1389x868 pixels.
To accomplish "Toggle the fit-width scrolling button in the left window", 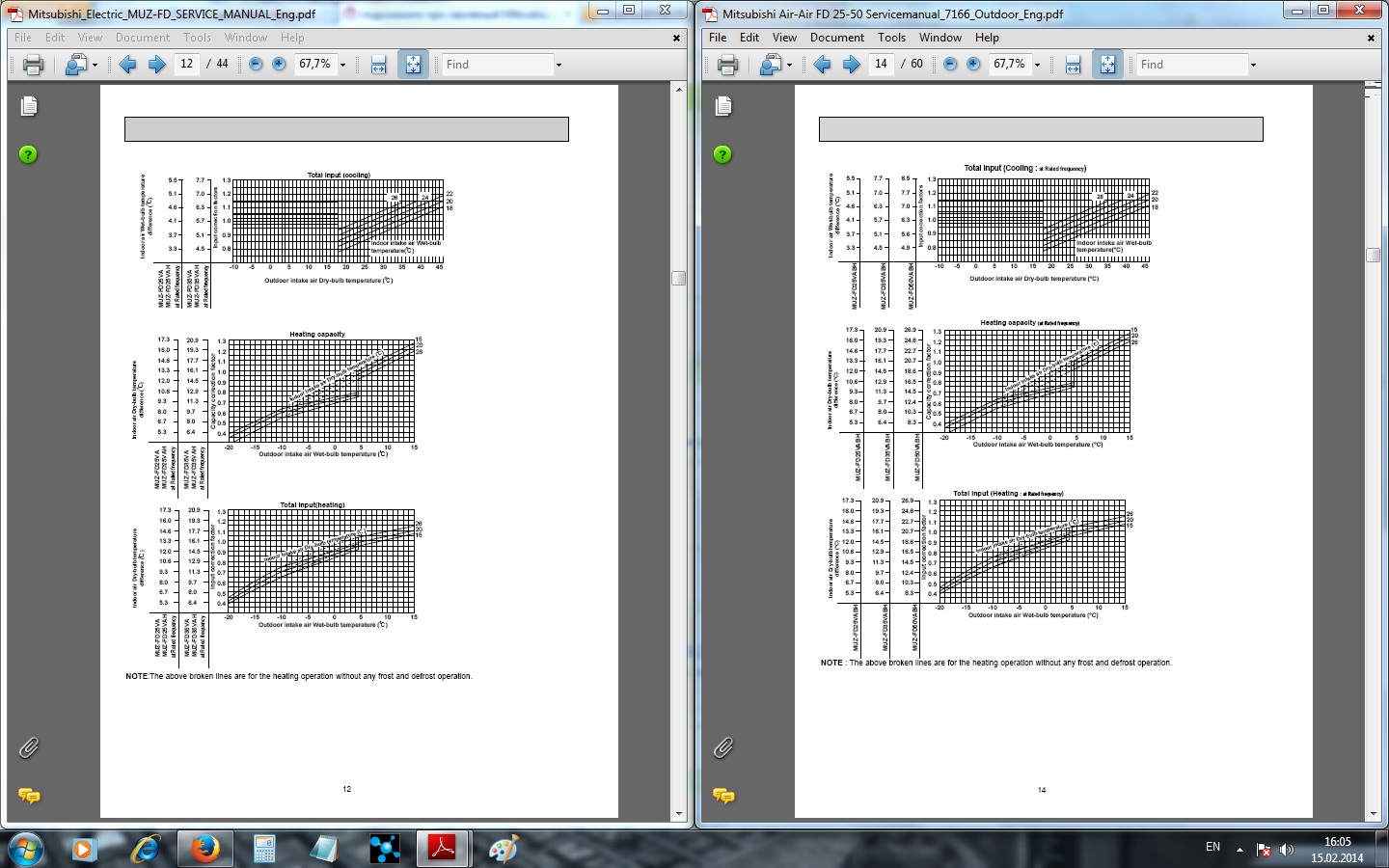I will pos(378,65).
